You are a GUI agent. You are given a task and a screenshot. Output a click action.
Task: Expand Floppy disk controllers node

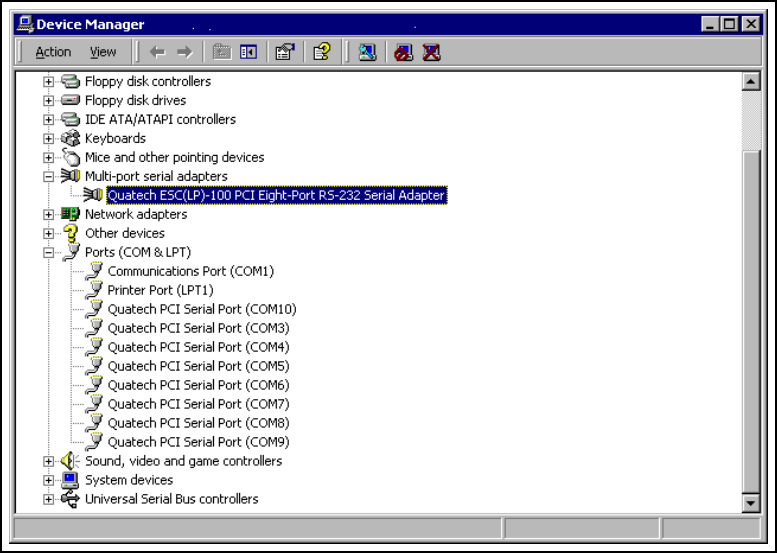[x=48, y=81]
